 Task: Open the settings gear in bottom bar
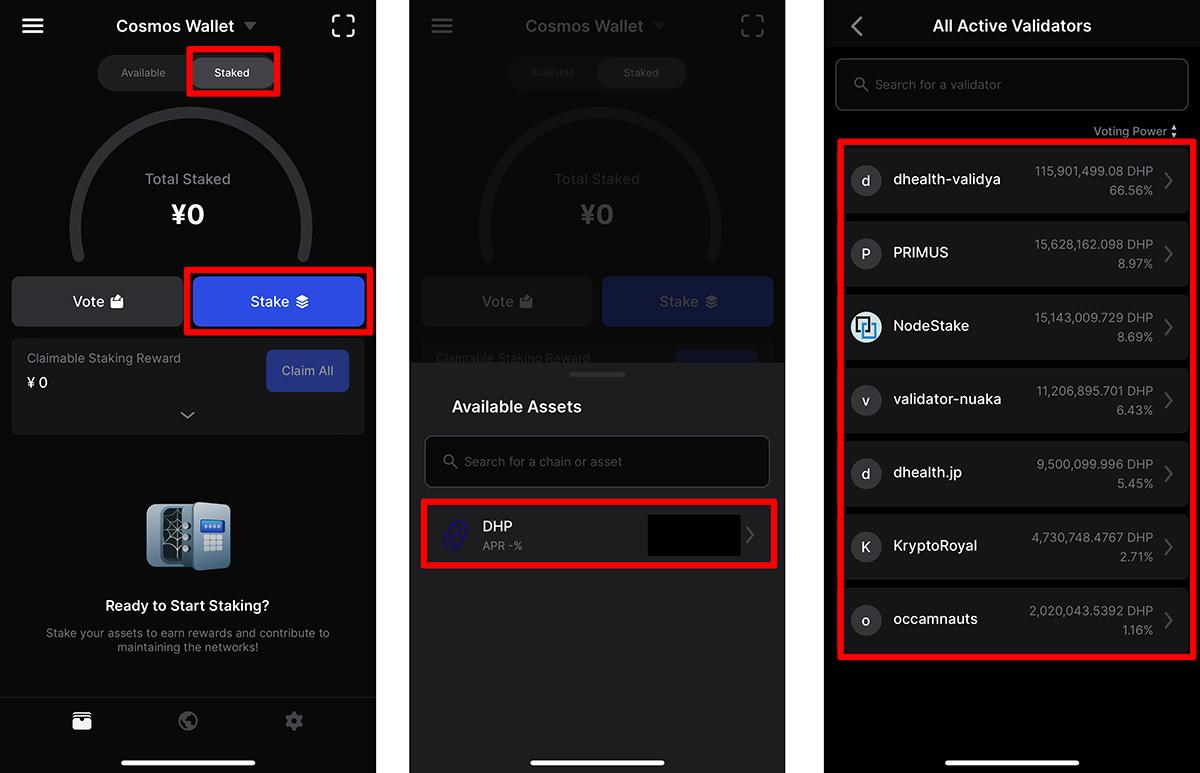(294, 721)
